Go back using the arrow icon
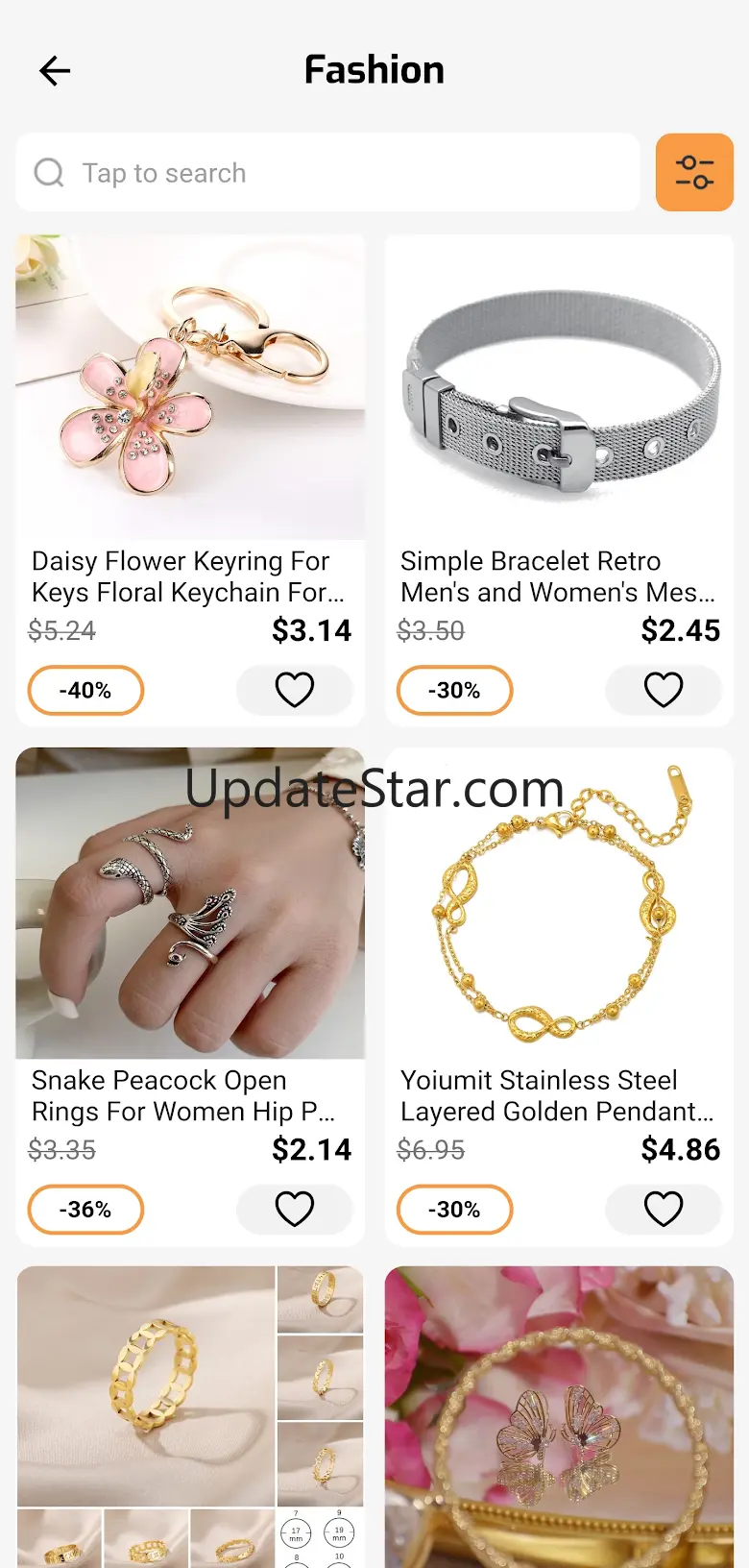This screenshot has height=1568, width=749. click(x=55, y=70)
